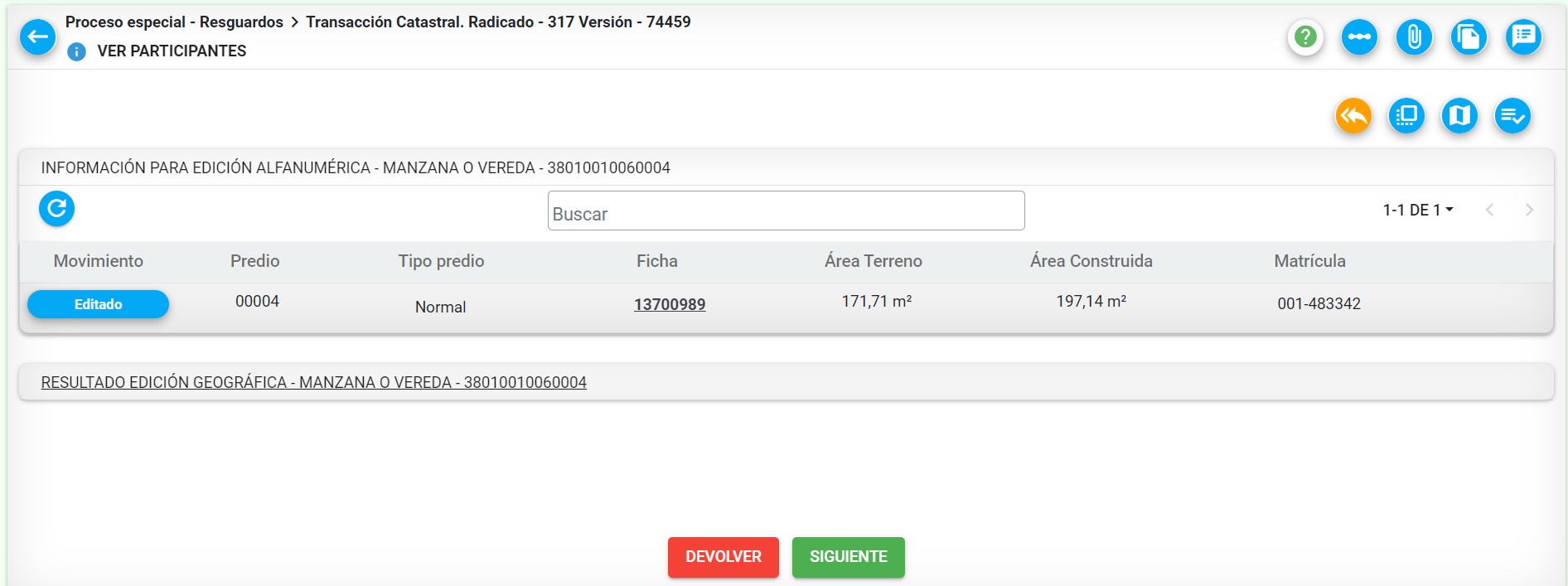Click the three-dots more options icon
This screenshot has height=586, width=1568.
pyautogui.click(x=1359, y=37)
